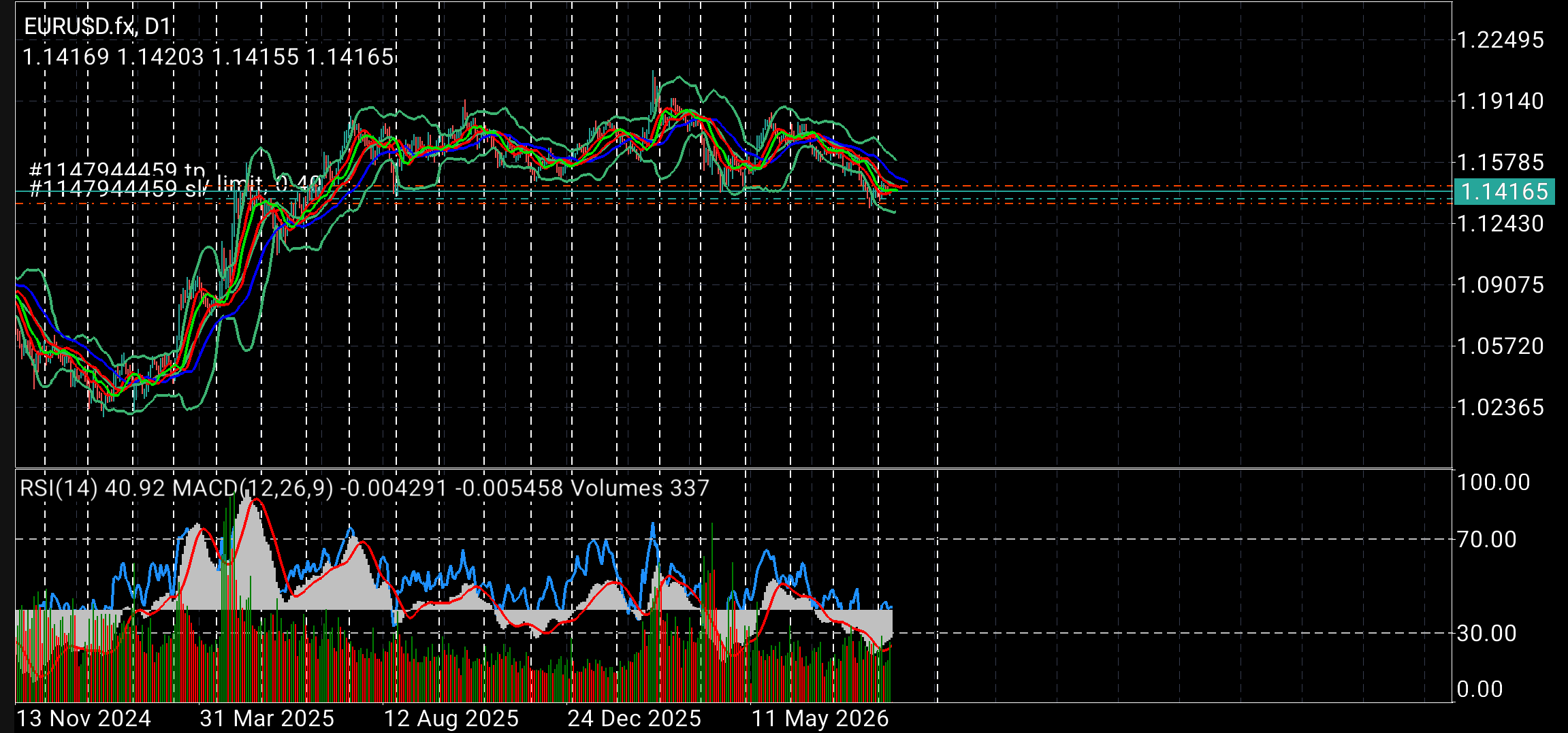
Task: Click the 1.02365 price axis label
Action: [1501, 408]
